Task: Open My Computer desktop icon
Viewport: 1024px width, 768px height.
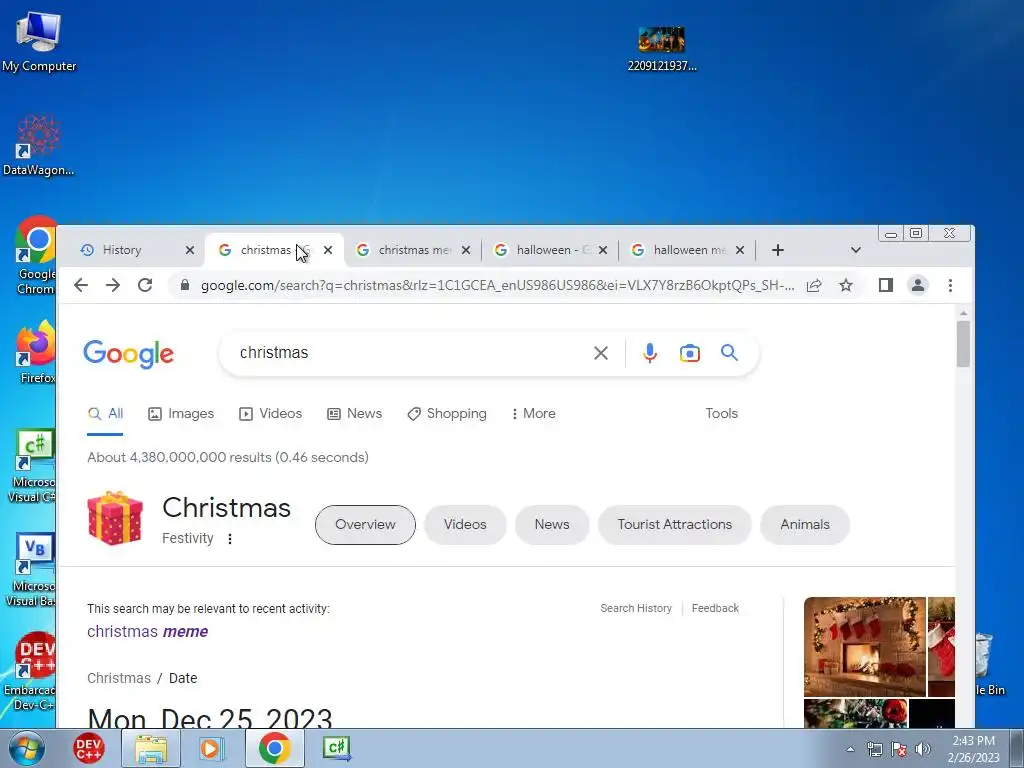Action: (39, 42)
